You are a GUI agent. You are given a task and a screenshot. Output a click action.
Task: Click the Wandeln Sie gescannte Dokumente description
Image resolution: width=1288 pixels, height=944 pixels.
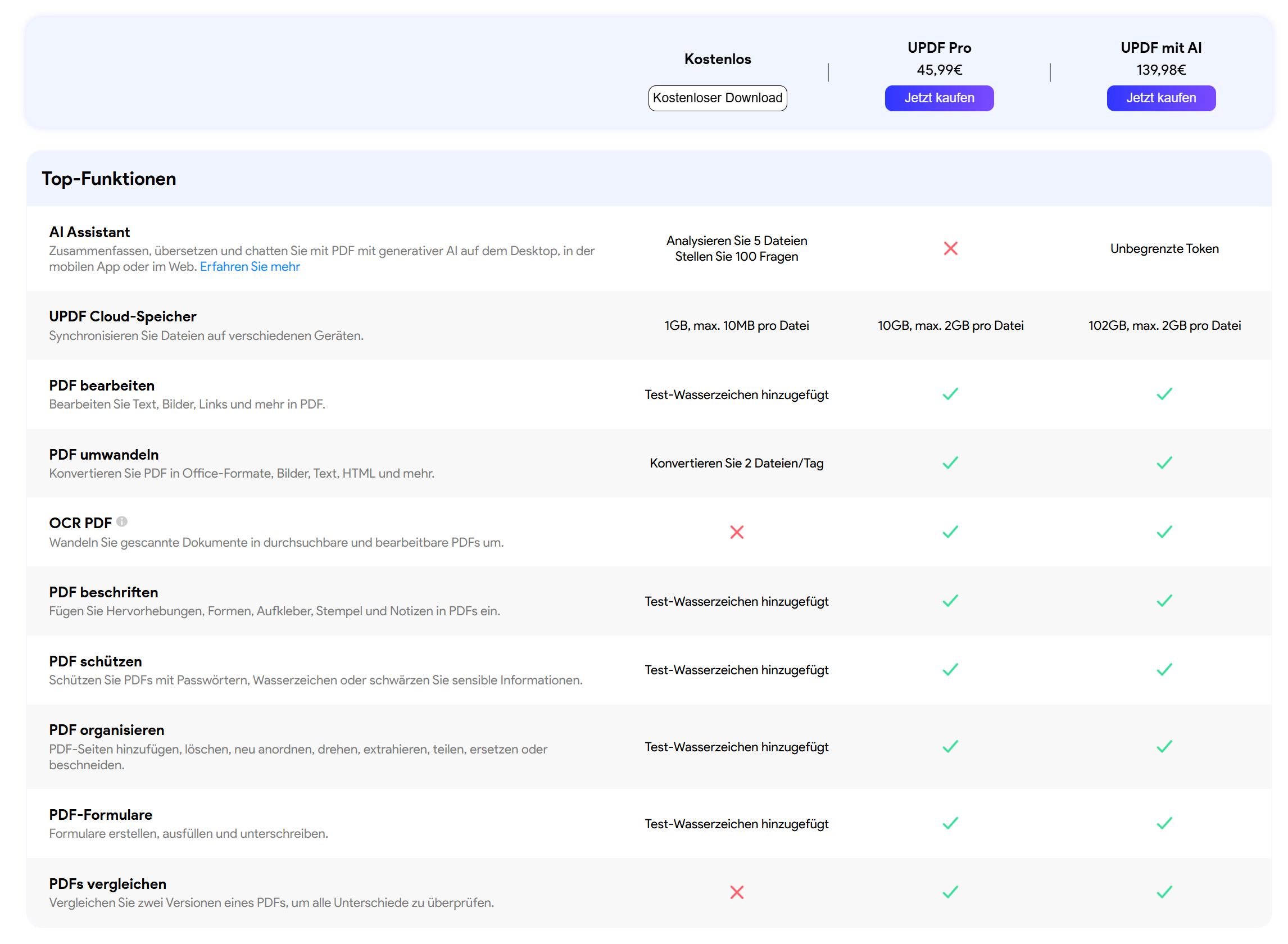276,542
